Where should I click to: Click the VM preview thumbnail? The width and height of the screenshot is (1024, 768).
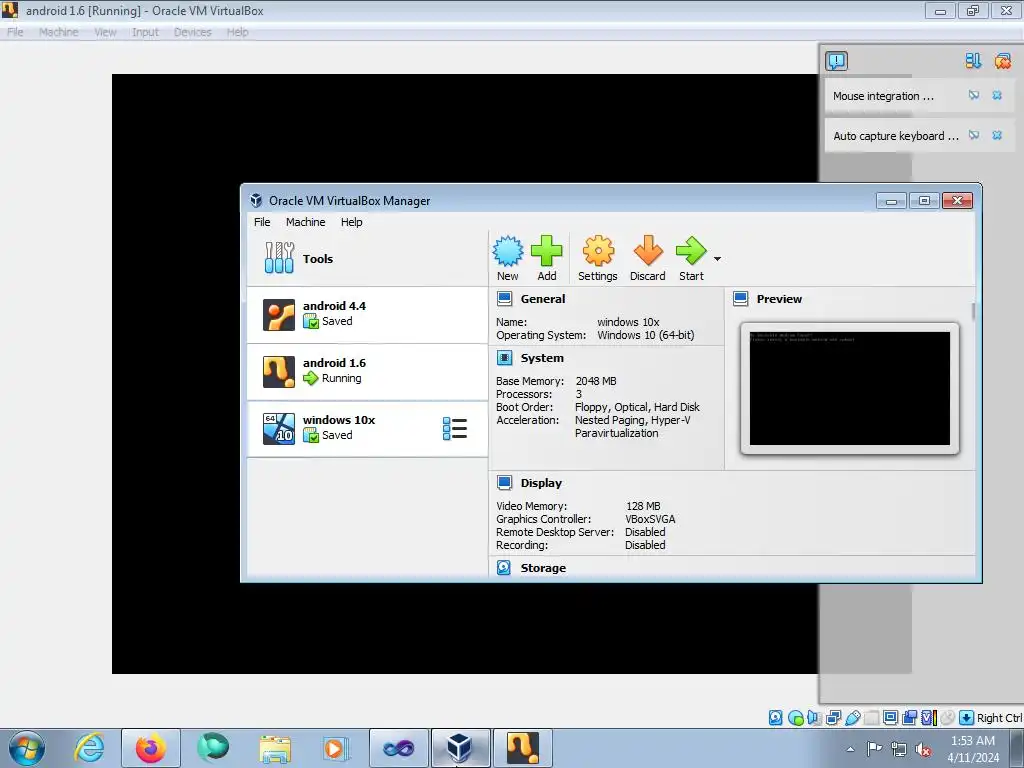(850, 389)
